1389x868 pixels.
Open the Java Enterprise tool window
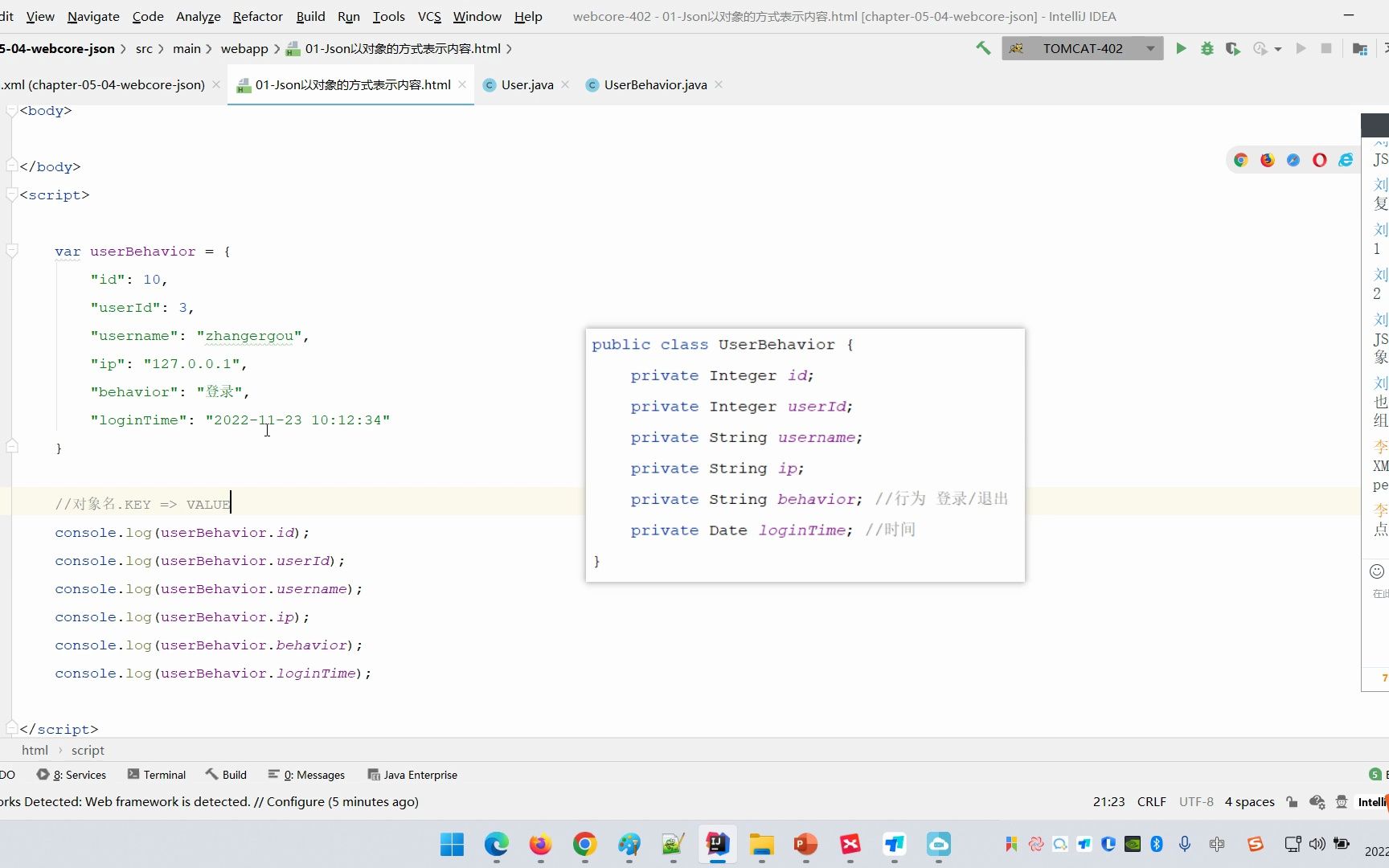(412, 775)
